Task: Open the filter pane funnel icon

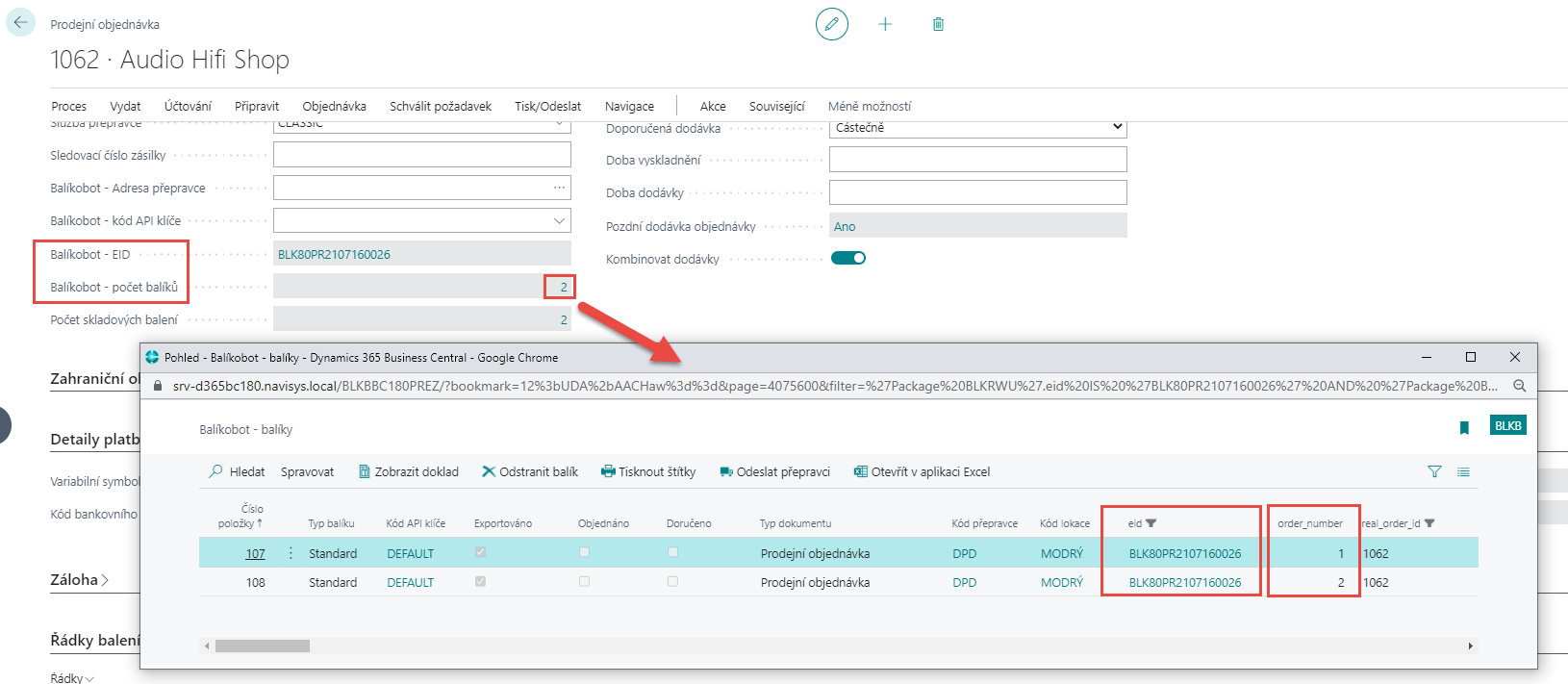Action: (x=1434, y=471)
